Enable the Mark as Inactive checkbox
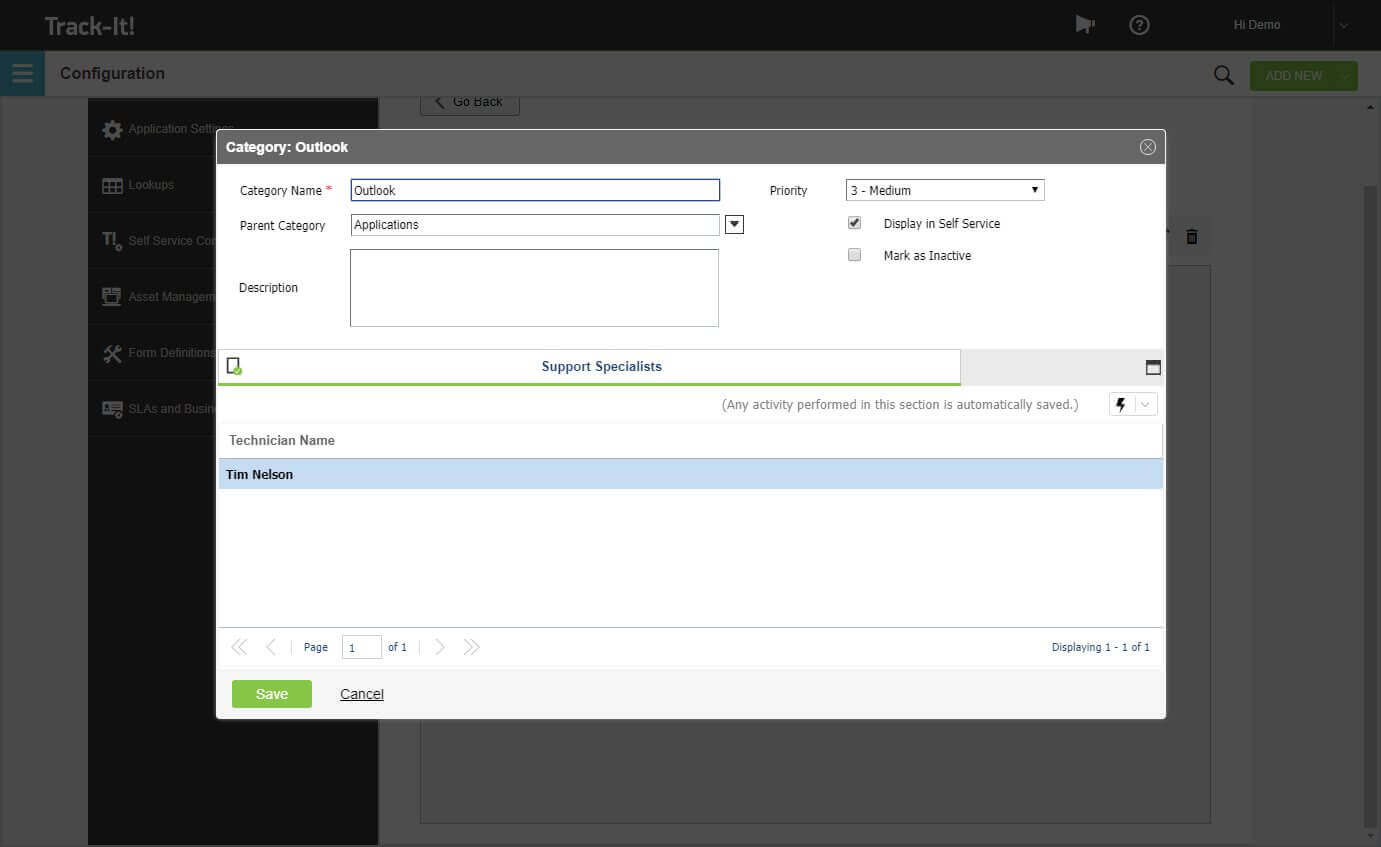 (854, 254)
